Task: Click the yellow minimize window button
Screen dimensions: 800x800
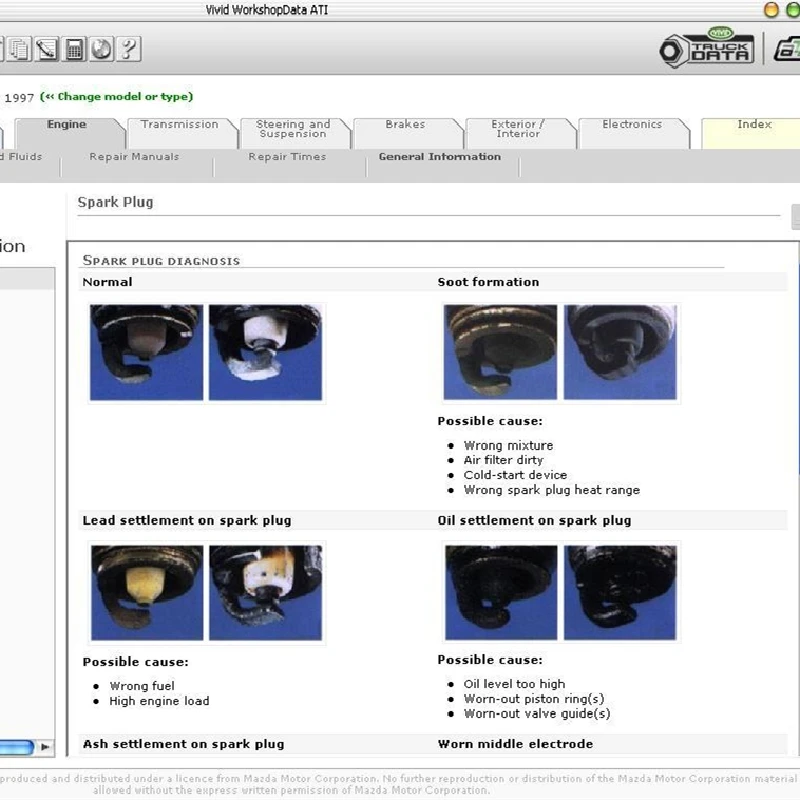Action: [x=771, y=10]
